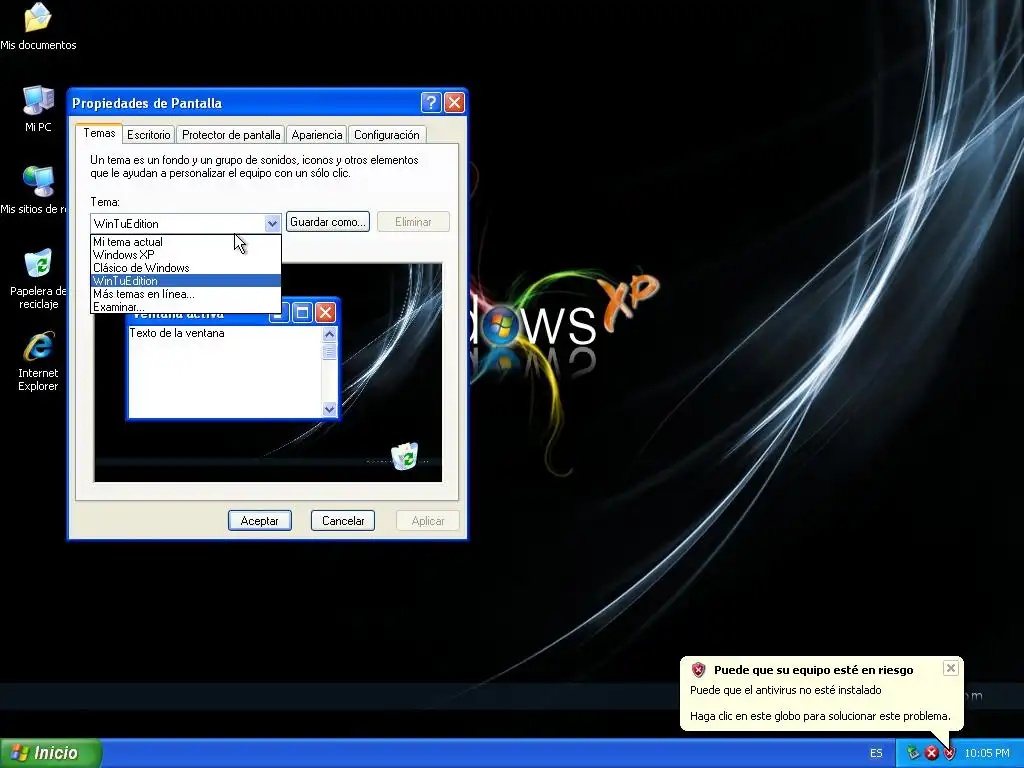Open Mis documentos desktop icon
The image size is (1024, 768).
38,26
